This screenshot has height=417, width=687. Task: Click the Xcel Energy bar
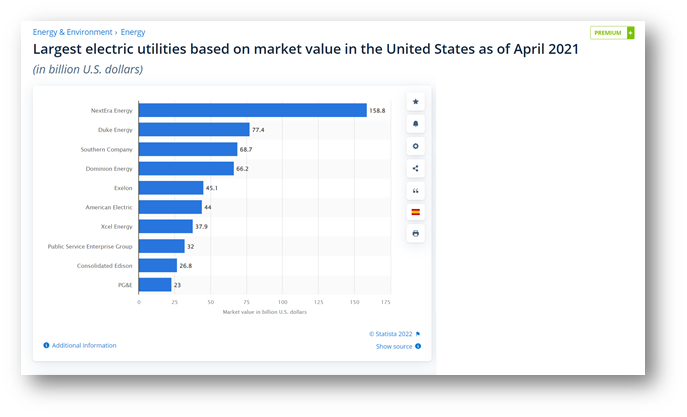click(x=166, y=226)
